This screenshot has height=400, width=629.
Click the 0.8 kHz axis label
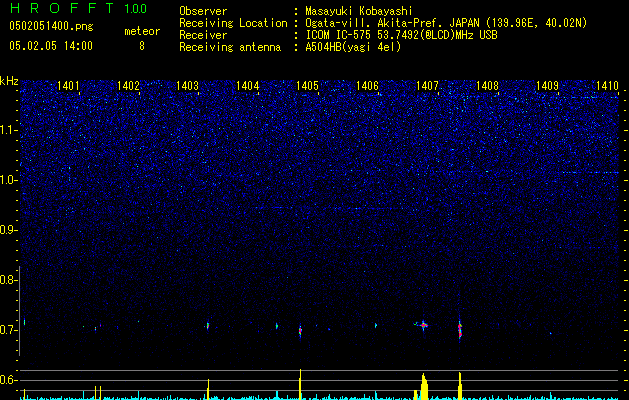coord(7,280)
